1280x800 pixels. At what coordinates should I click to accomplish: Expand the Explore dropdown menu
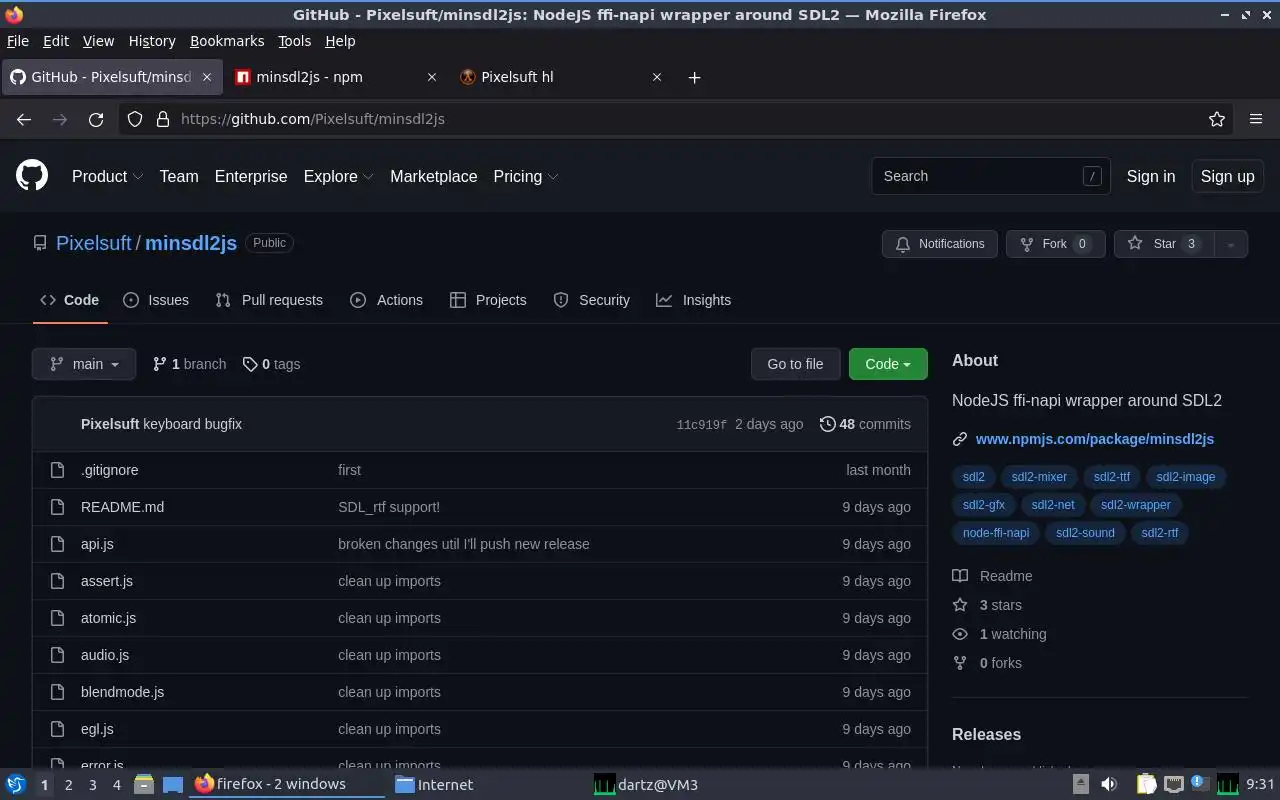338,176
